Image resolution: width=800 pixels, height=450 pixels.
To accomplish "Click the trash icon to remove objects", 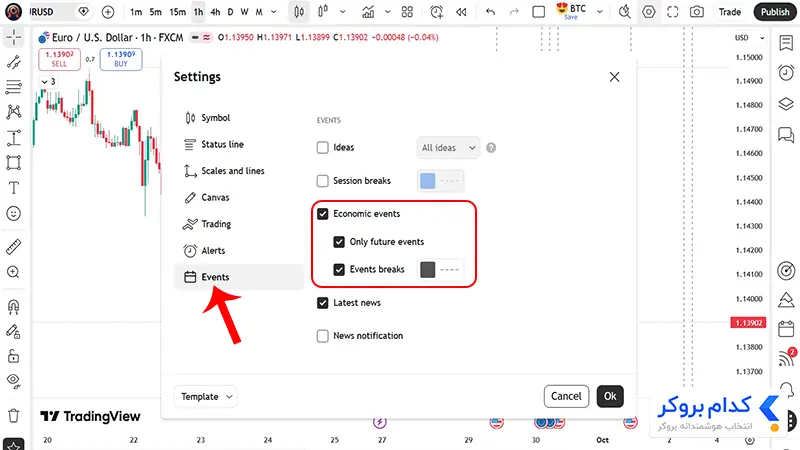I will [x=14, y=416].
